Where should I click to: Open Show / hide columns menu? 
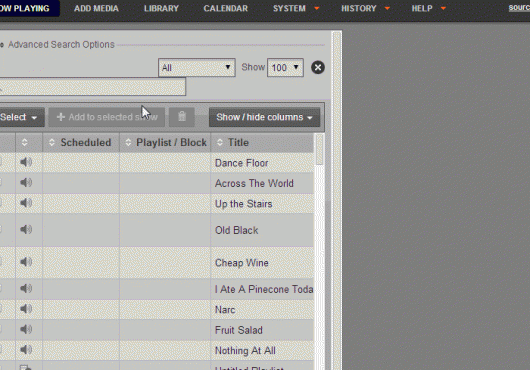coord(264,117)
